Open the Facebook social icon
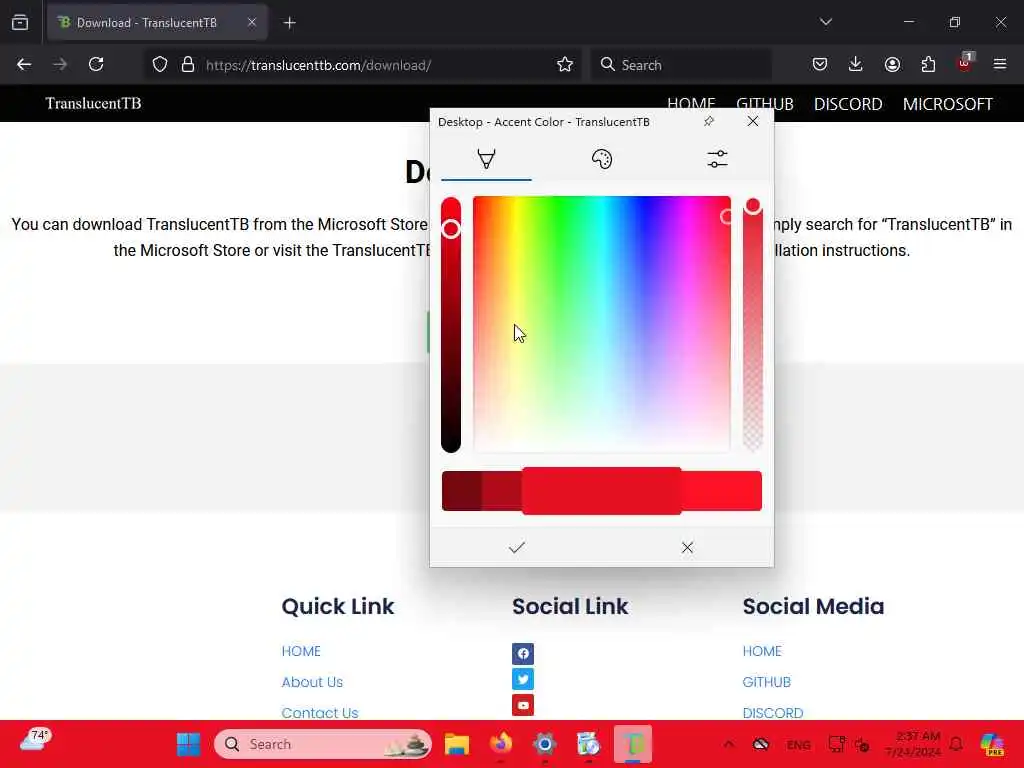The image size is (1024, 768). [523, 654]
